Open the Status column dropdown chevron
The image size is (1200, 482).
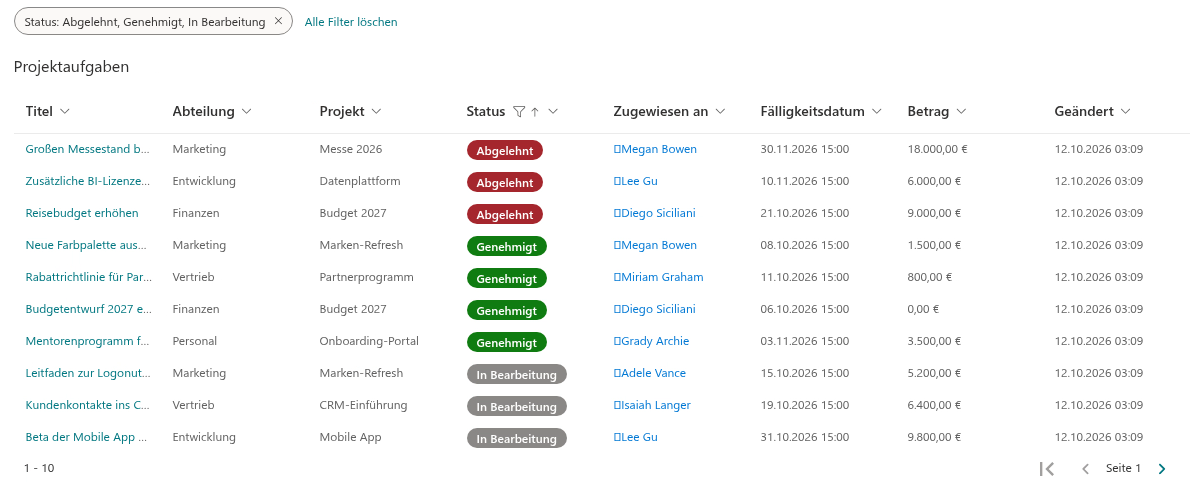pos(552,111)
